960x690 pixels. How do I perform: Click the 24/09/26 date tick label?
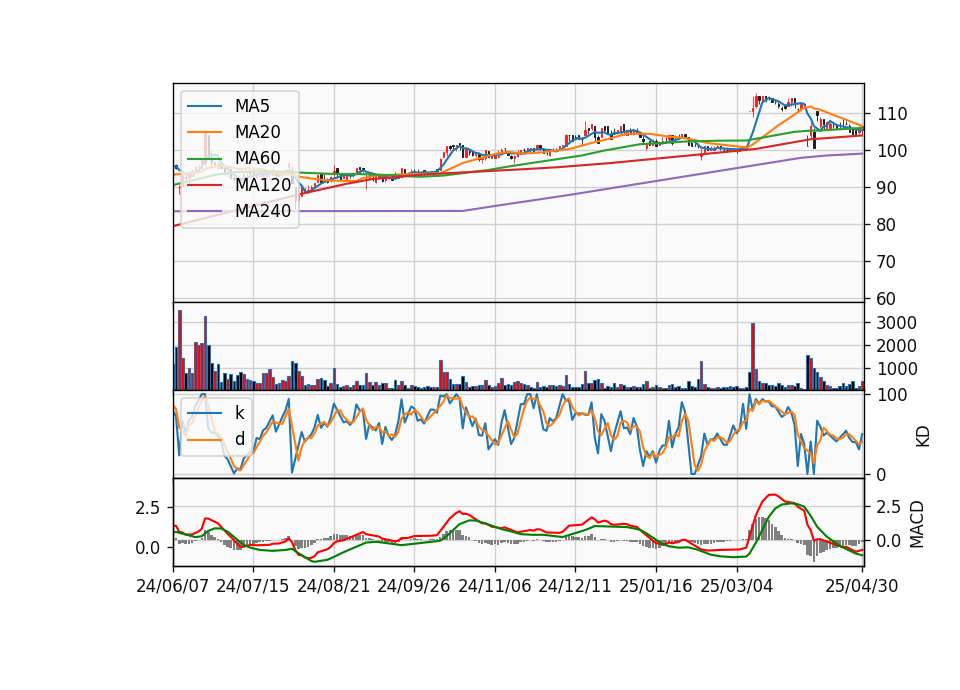click(x=413, y=586)
